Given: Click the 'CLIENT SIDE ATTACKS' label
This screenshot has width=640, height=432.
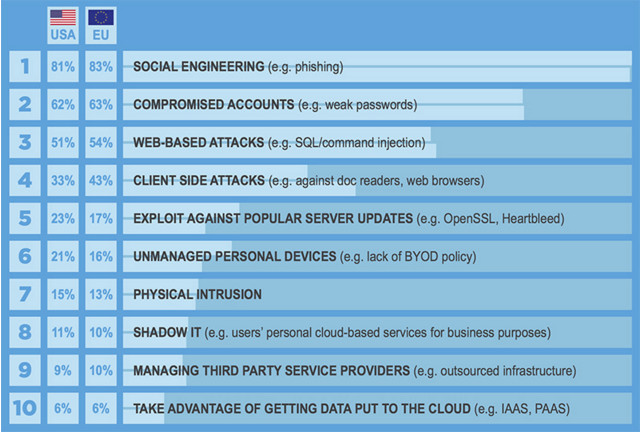Looking at the screenshot, I should point(199,180).
